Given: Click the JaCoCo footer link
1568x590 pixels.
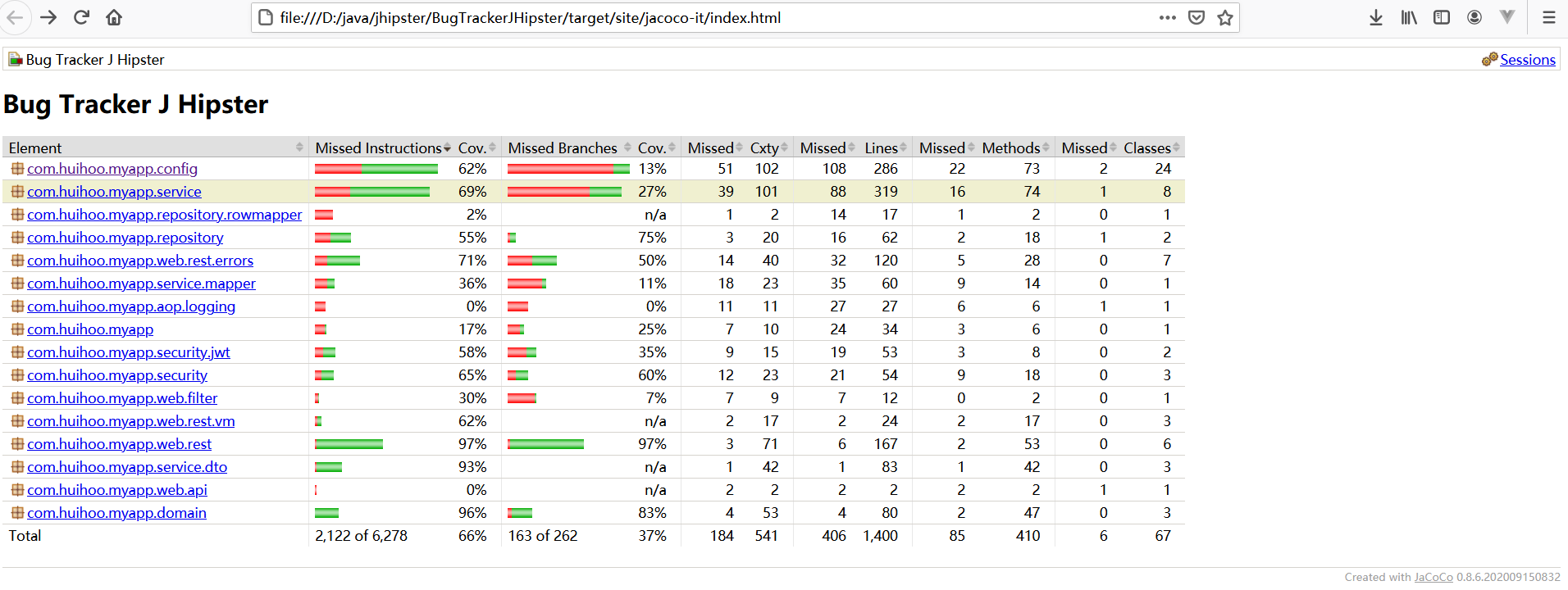Looking at the screenshot, I should point(1433,577).
